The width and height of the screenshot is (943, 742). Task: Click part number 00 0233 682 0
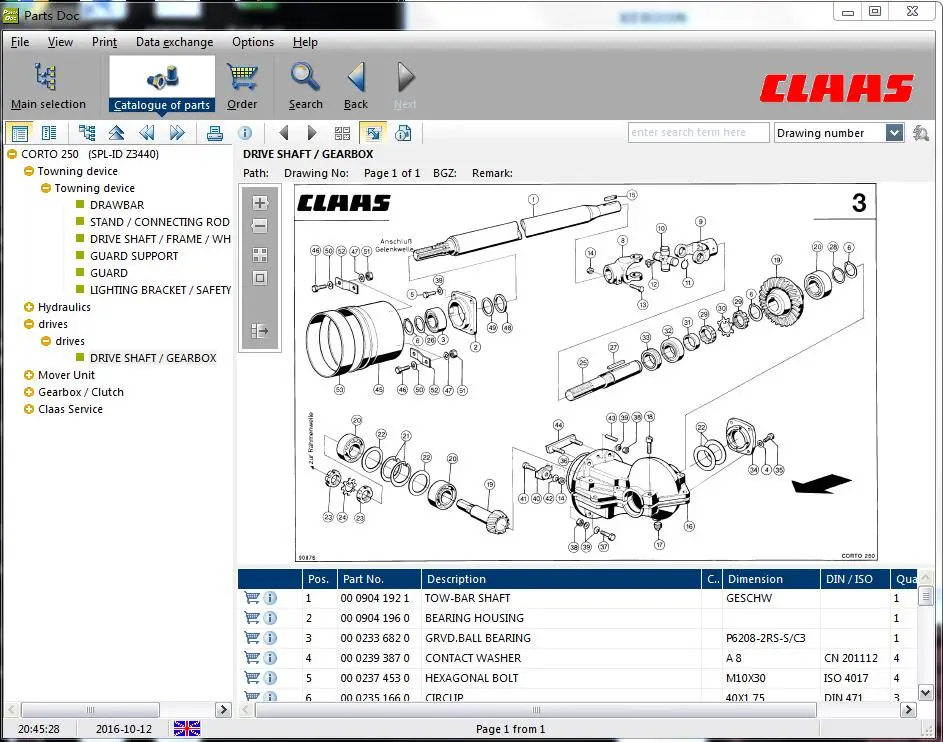click(375, 638)
